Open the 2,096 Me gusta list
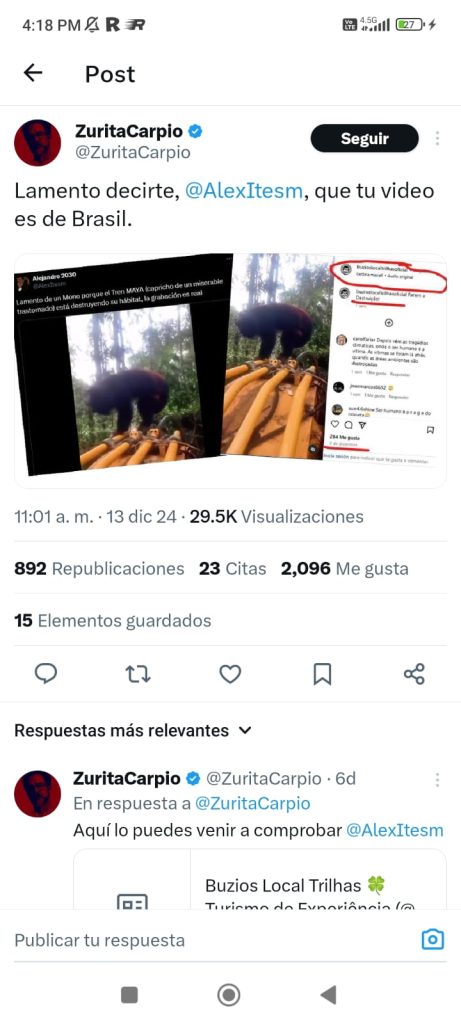Screen dimensions: 461x1024 pyautogui.click(x=345, y=569)
